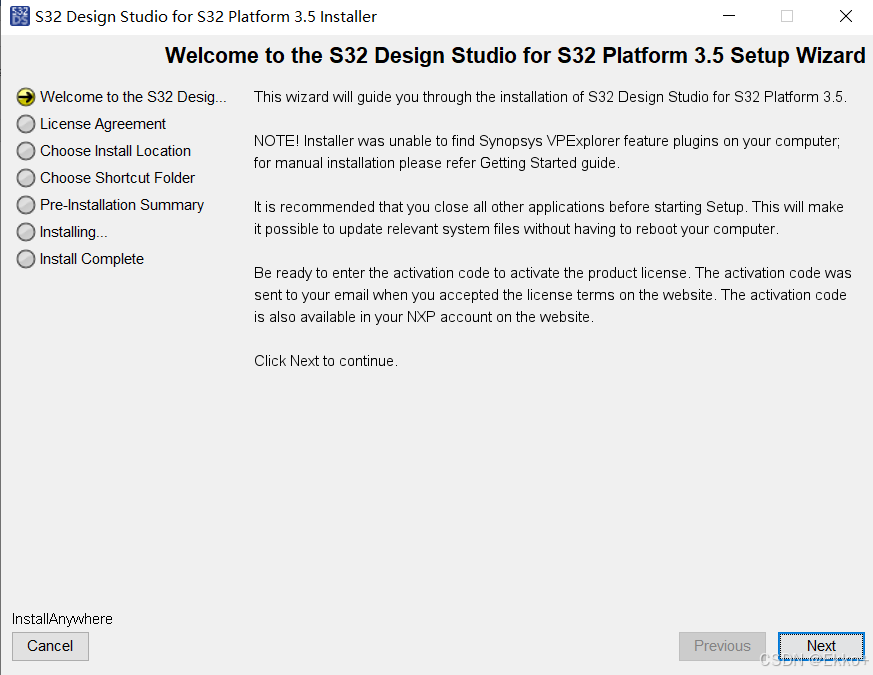Screen dimensions: 873x675
Task: Click the 'Be ready to enter the activation' line
Action: [x=552, y=273]
